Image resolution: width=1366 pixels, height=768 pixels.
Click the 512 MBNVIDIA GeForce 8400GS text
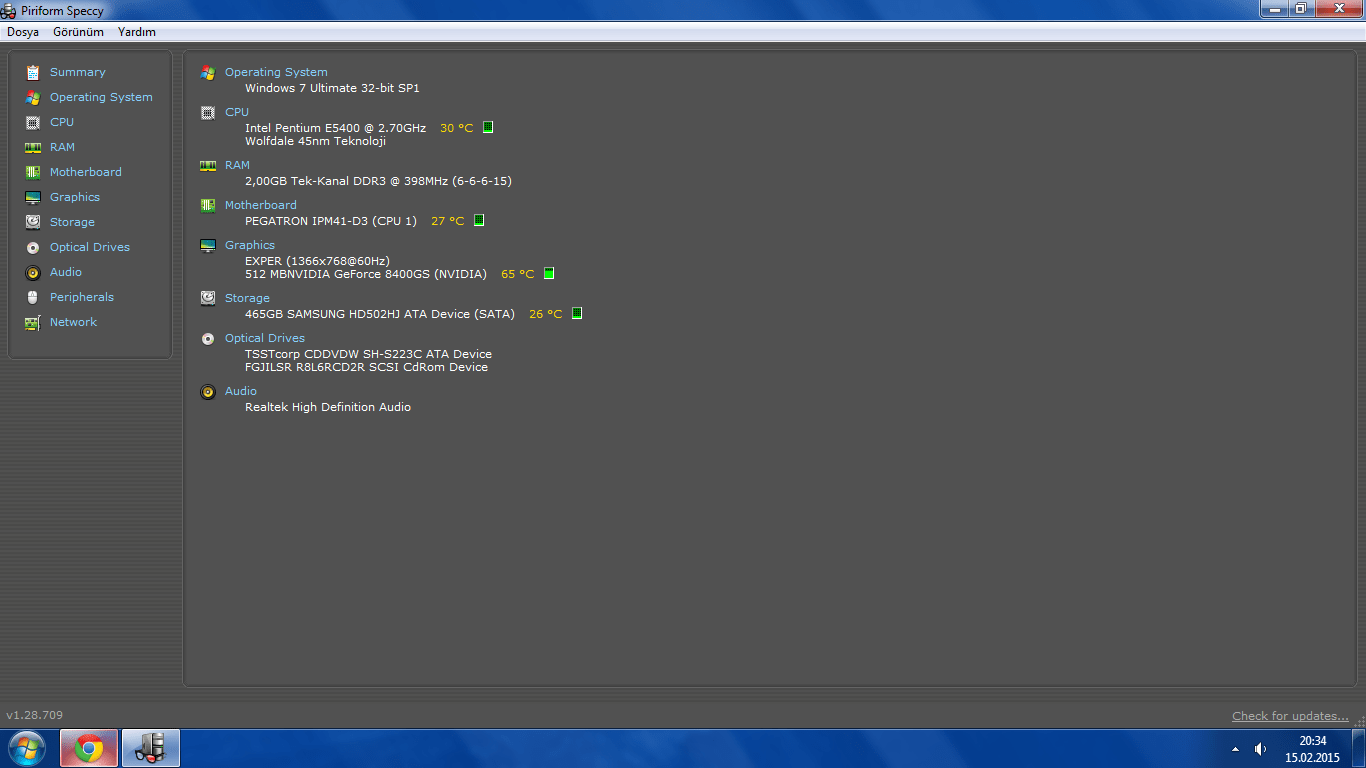click(x=366, y=274)
